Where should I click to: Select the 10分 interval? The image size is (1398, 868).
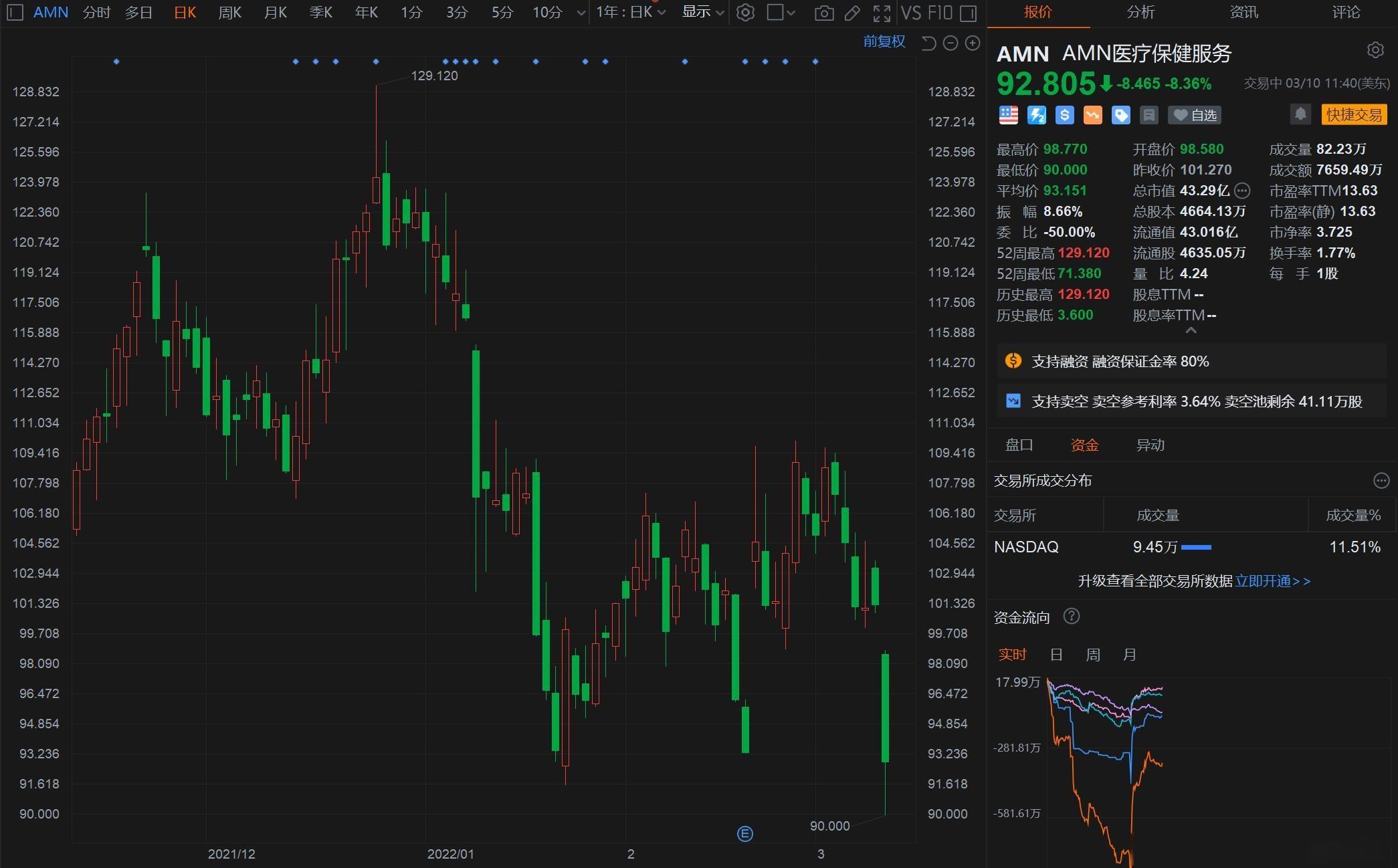coord(547,13)
